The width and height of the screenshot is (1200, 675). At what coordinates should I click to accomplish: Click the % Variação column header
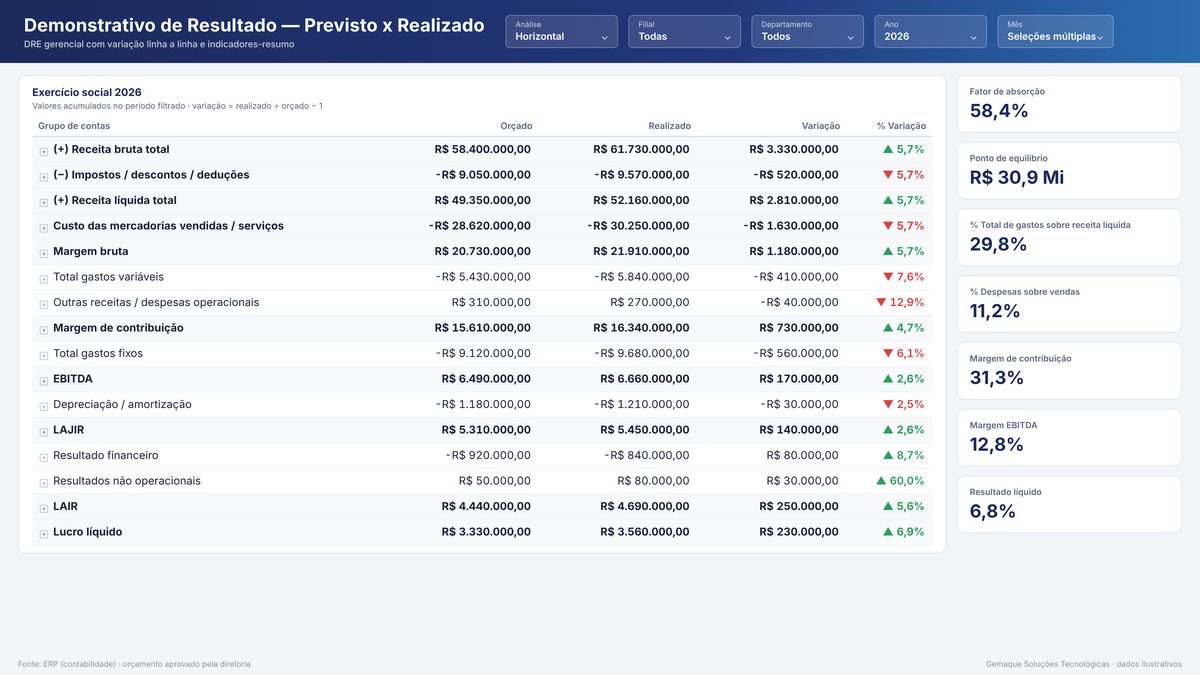(901, 126)
